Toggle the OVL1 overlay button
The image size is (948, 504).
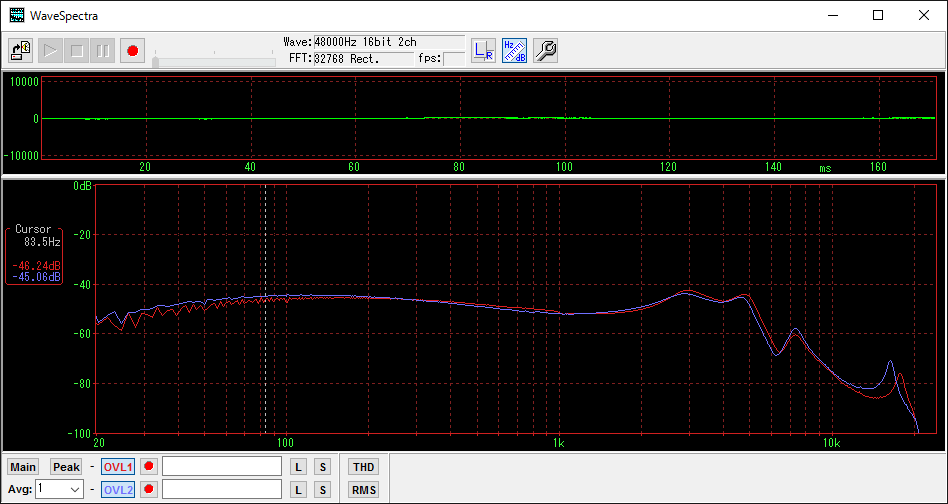[118, 467]
